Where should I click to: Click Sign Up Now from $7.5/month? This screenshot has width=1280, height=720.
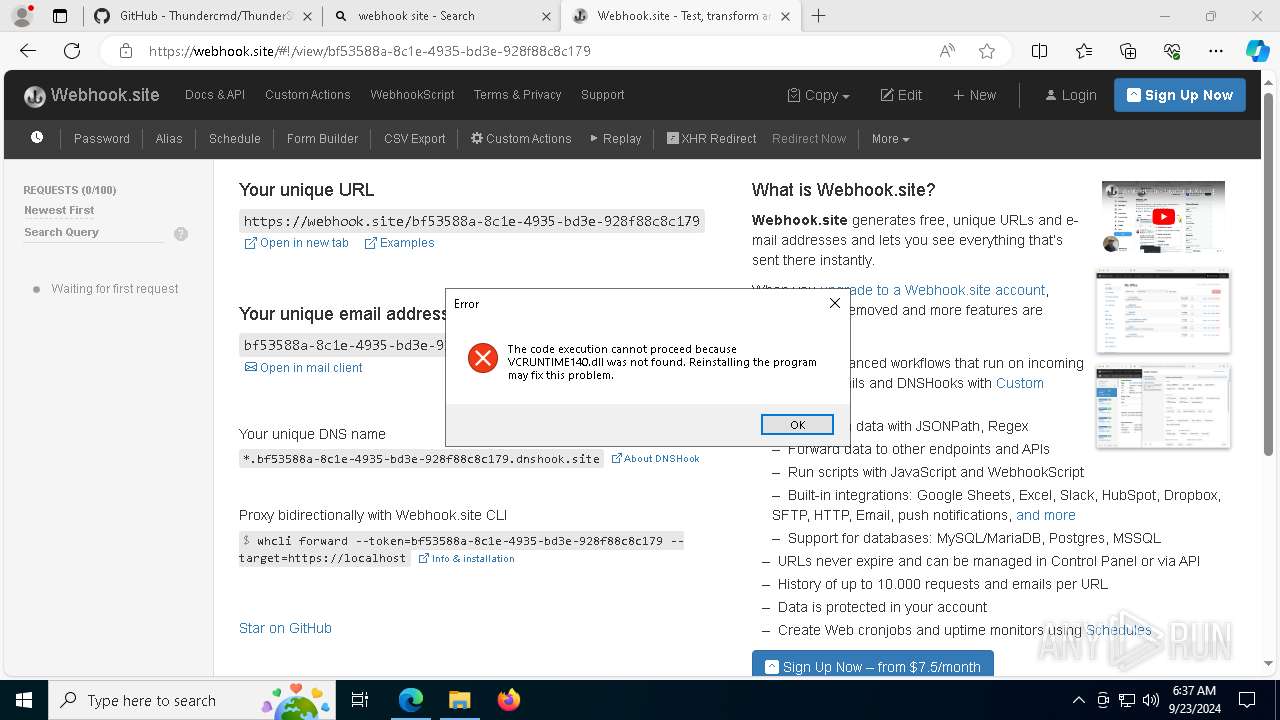click(x=873, y=666)
